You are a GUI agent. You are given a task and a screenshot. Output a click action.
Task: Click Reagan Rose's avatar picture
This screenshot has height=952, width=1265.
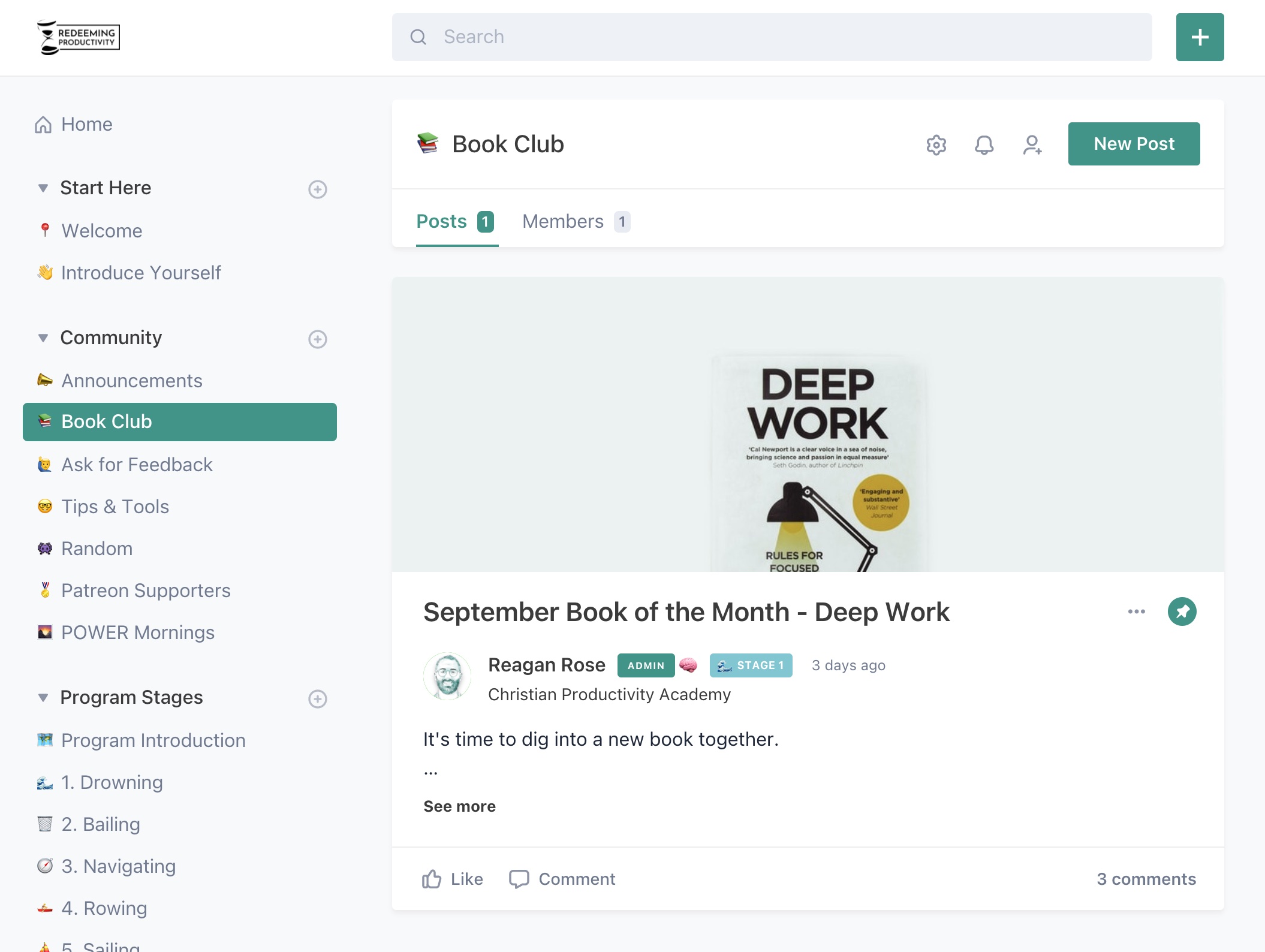447,676
